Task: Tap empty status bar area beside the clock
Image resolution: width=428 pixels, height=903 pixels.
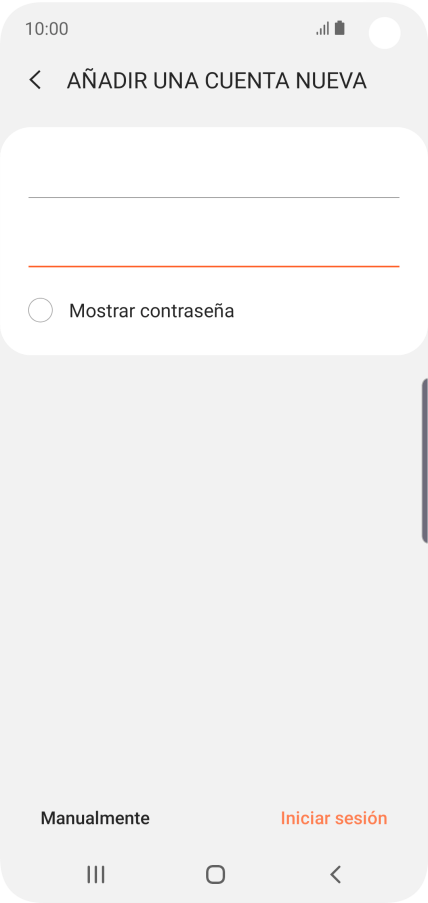Action: coord(190,29)
